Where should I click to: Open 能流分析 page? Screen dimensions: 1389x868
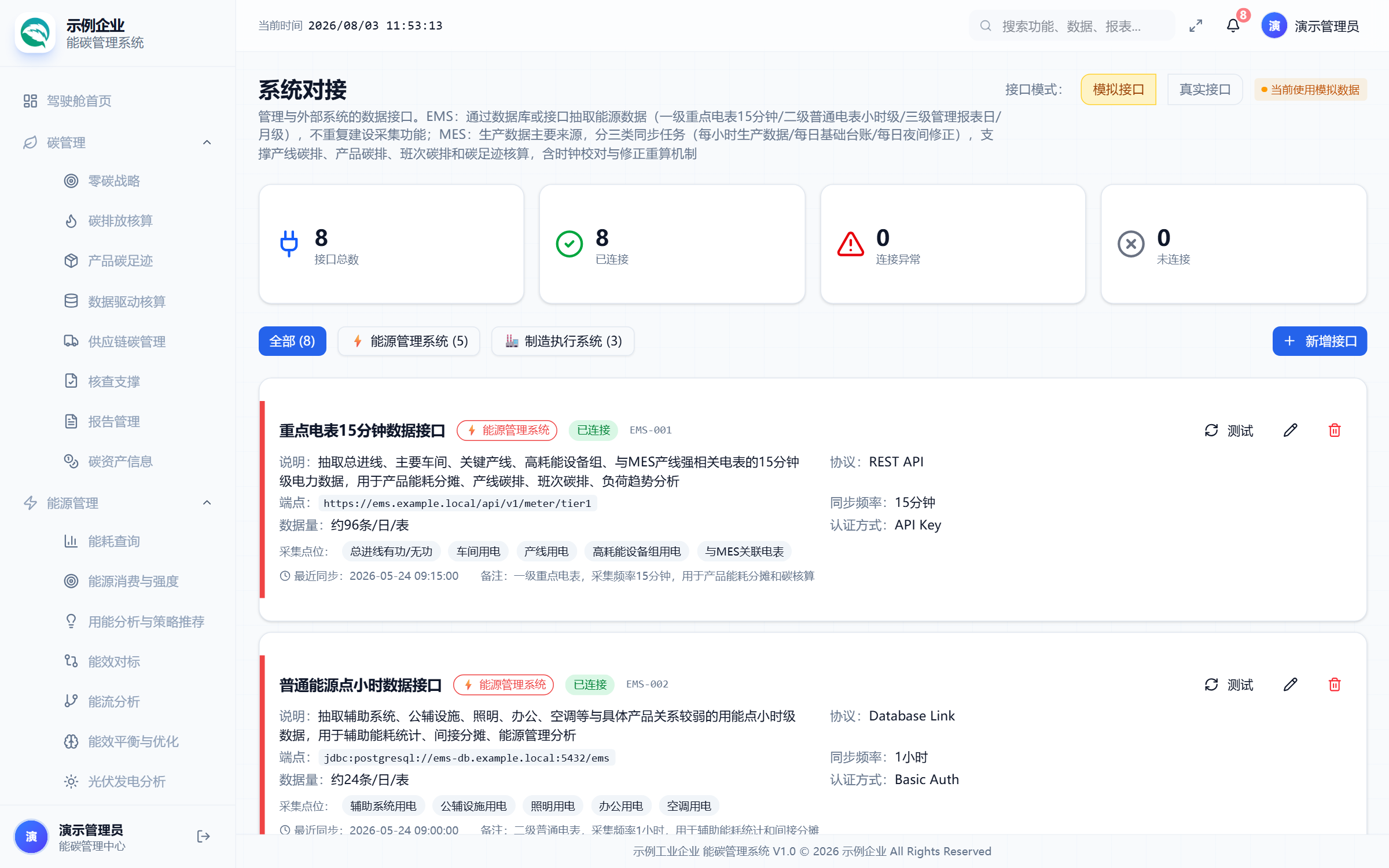click(x=114, y=701)
